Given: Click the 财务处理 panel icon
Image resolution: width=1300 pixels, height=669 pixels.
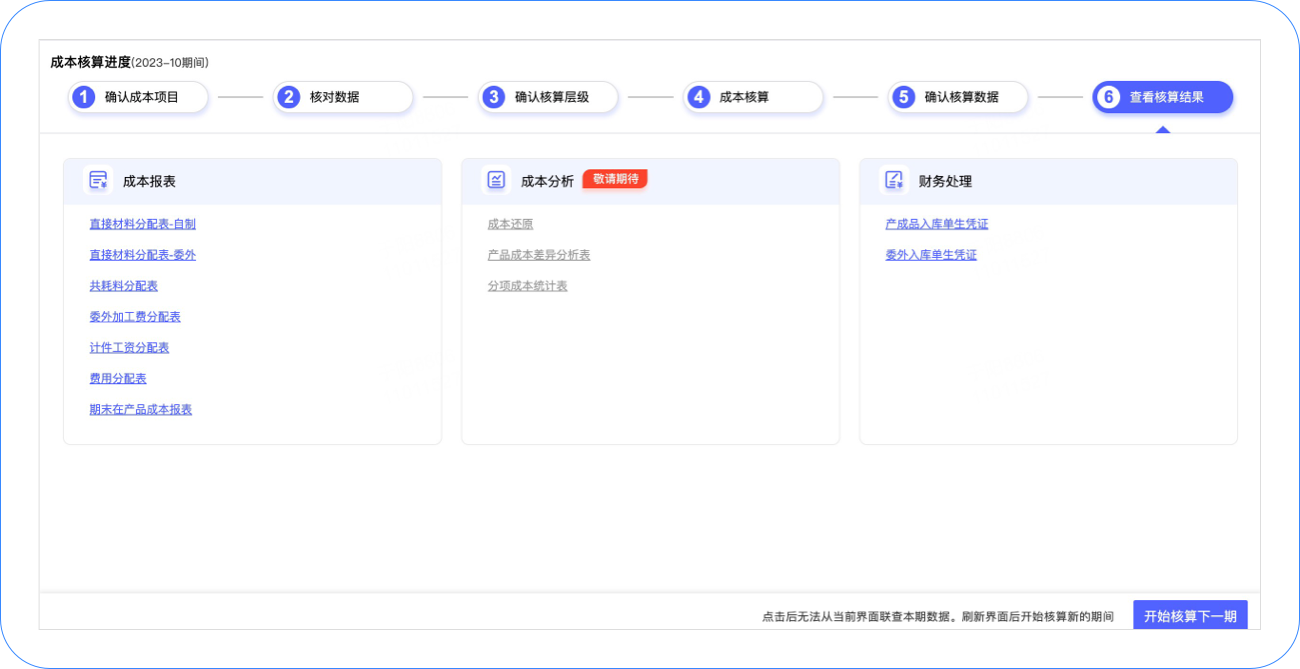Looking at the screenshot, I should coord(894,181).
